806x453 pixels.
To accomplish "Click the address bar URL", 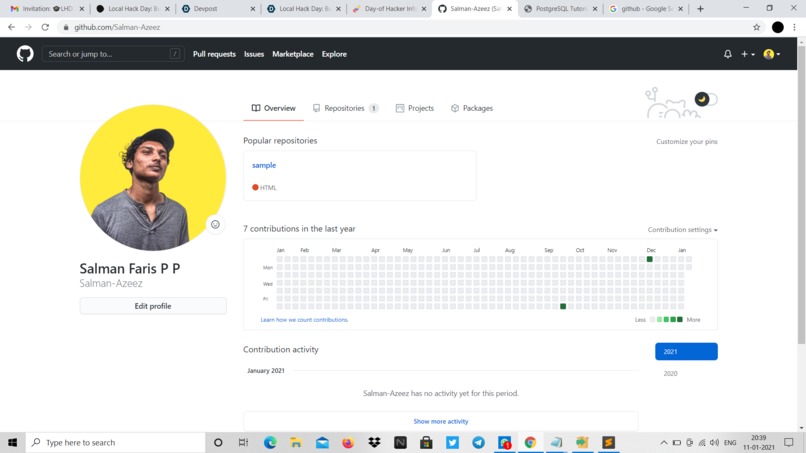I will click(117, 27).
